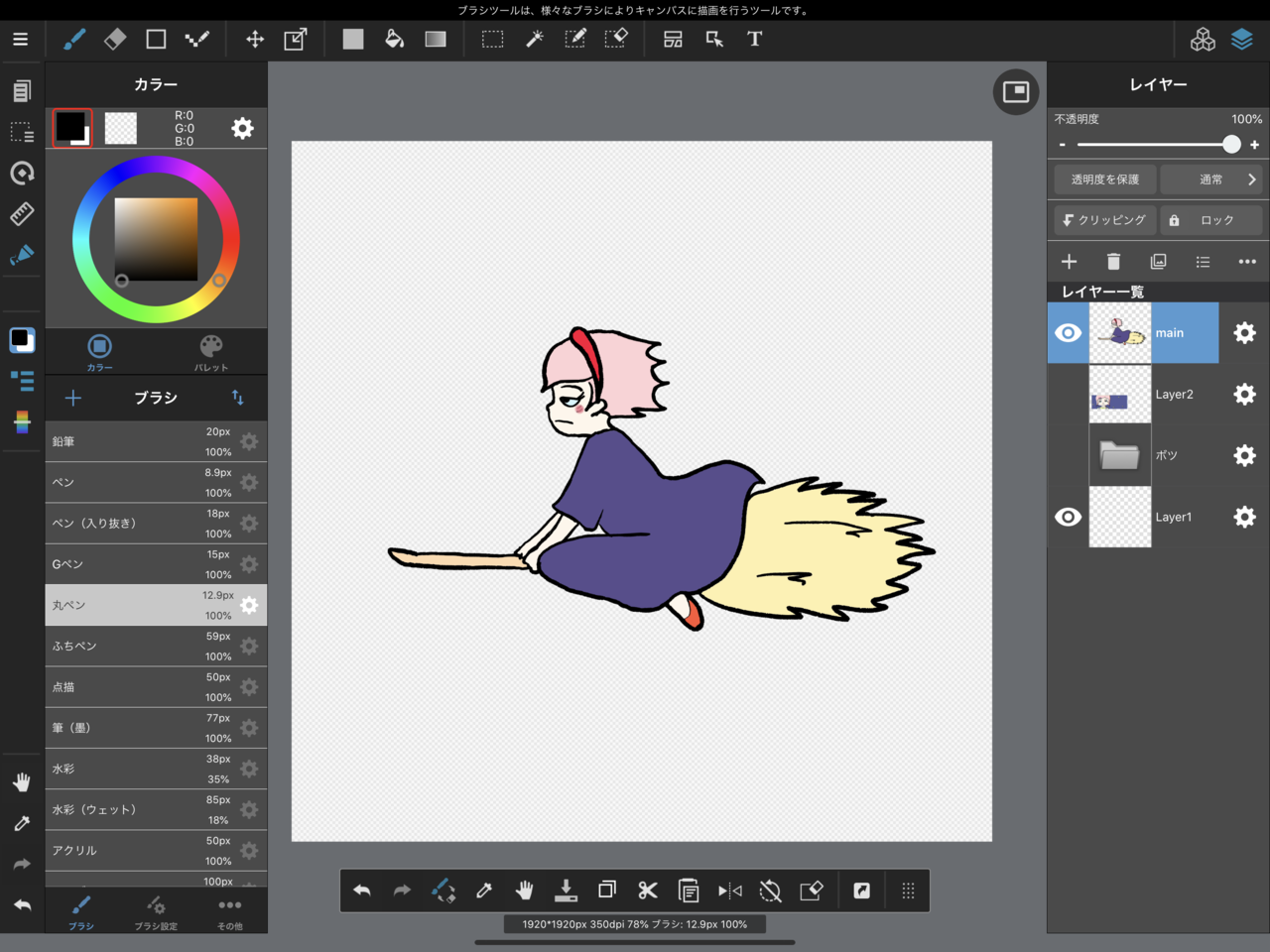This screenshot has width=1270, height=952.
Task: Click the Save download icon in bottom bar
Action: [566, 891]
